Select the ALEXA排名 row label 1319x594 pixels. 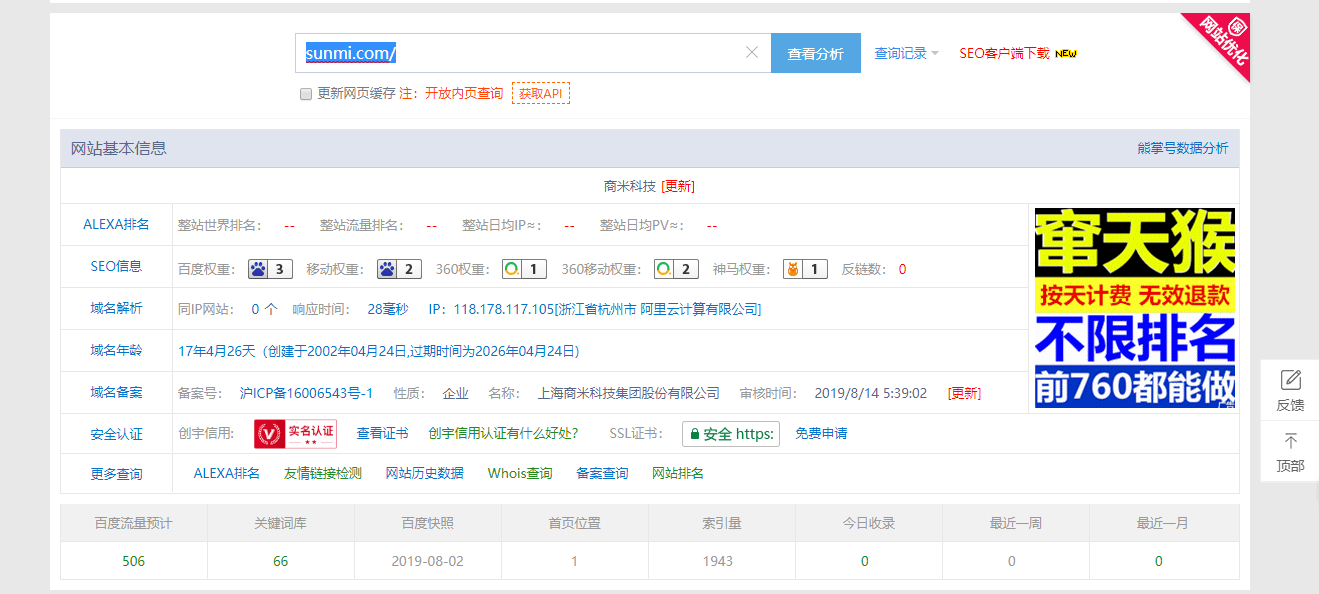coord(116,224)
